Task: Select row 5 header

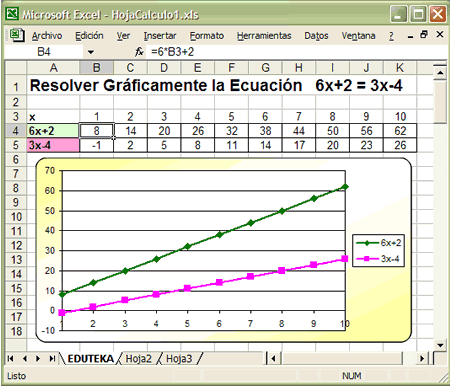Action: (16, 145)
